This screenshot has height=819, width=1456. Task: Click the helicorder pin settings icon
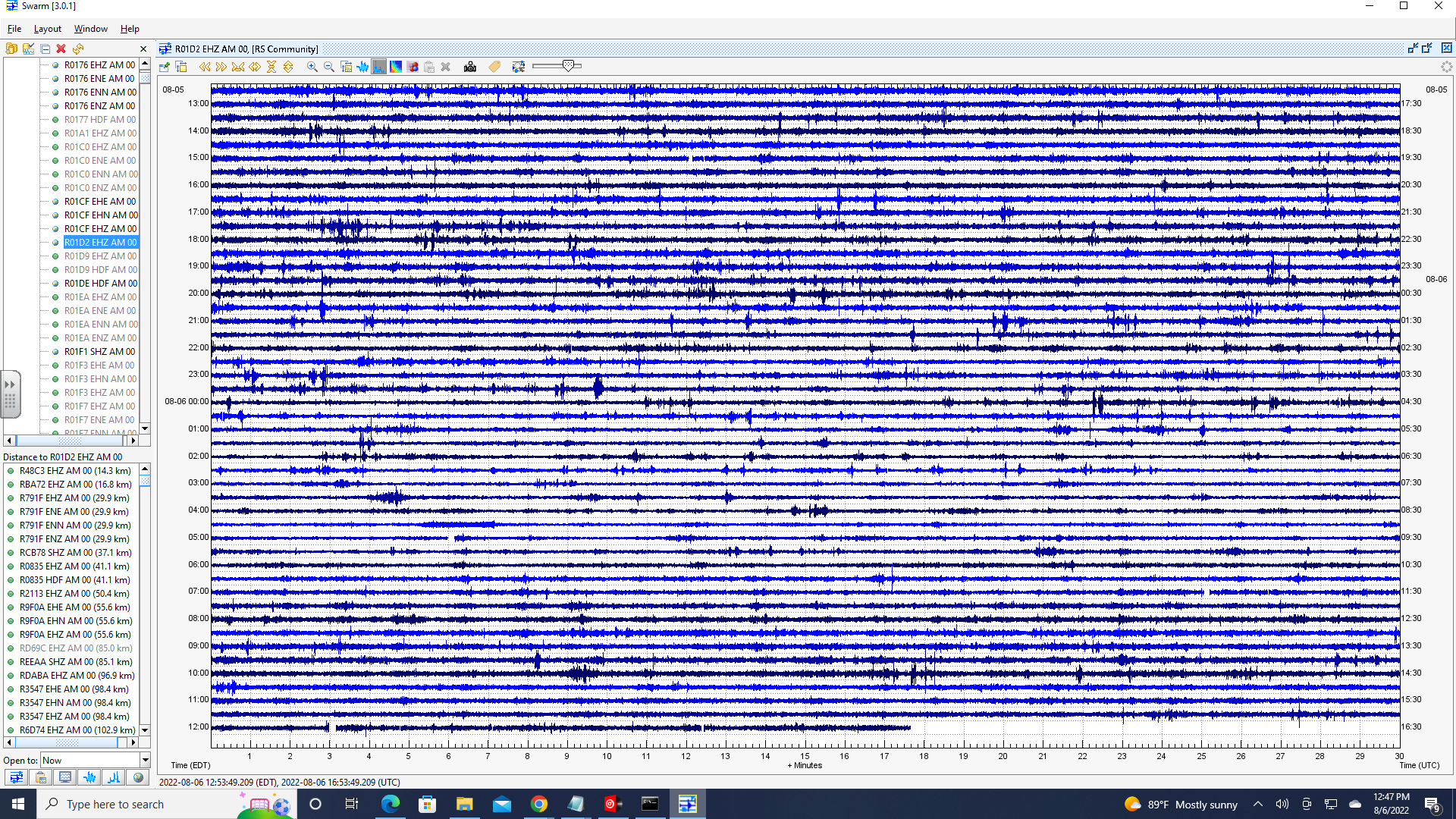(x=165, y=67)
